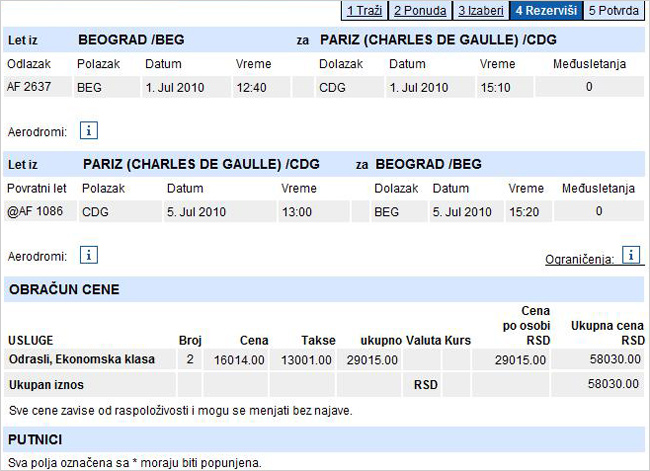Open the 3 Izaberi tab
The width and height of the screenshot is (650, 471).
(x=481, y=11)
